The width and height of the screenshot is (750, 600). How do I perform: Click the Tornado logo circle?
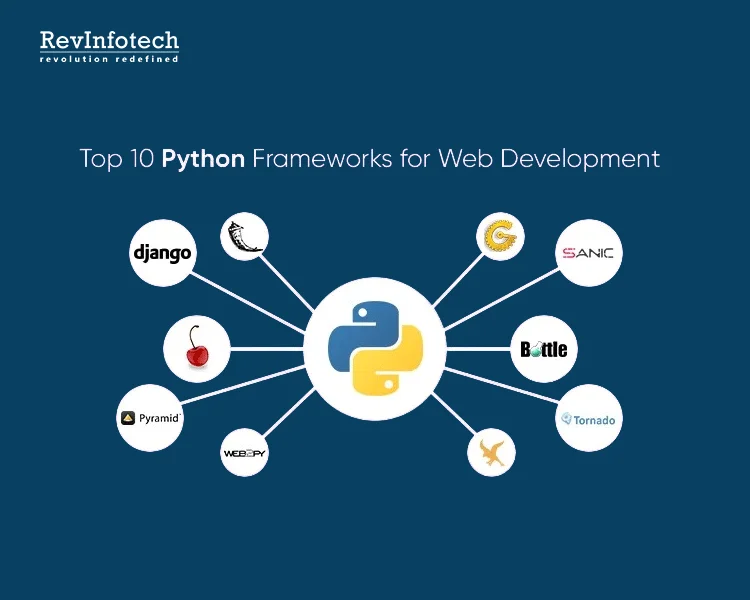coord(589,419)
